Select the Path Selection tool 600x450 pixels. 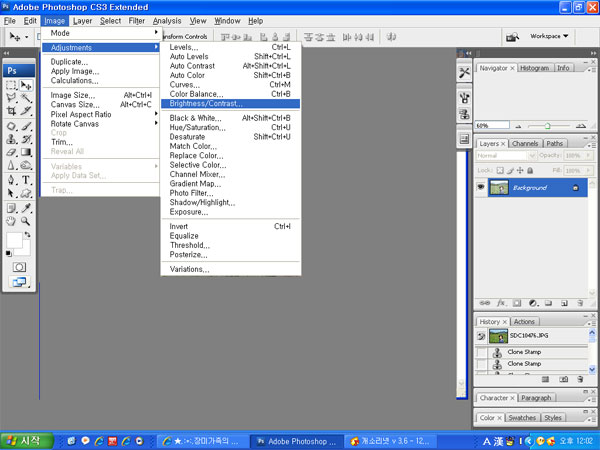coord(11,193)
